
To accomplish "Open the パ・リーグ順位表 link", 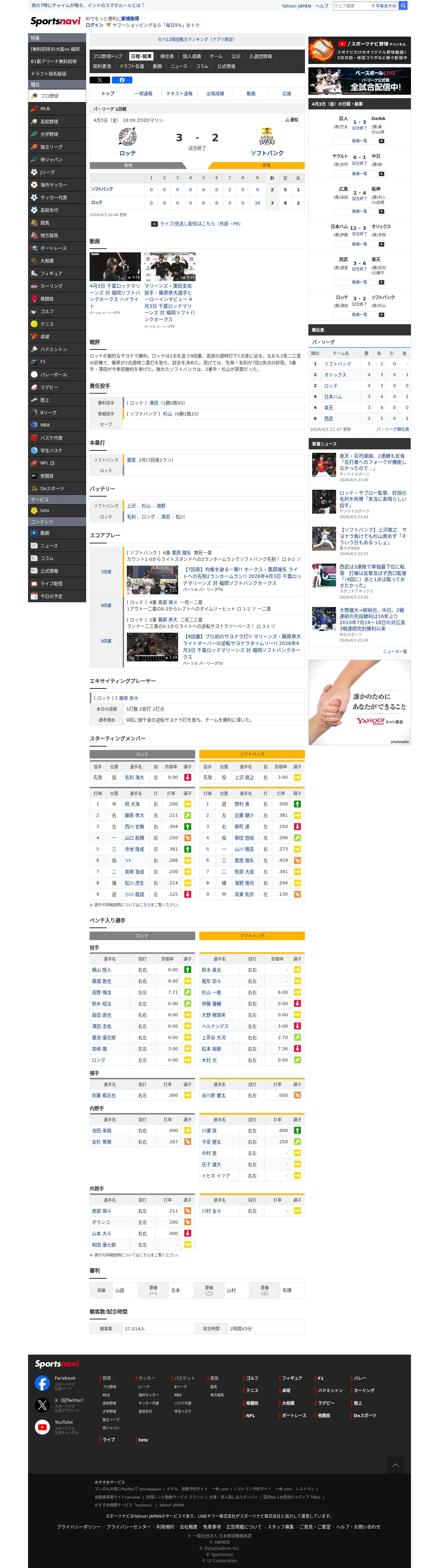I will point(393,429).
